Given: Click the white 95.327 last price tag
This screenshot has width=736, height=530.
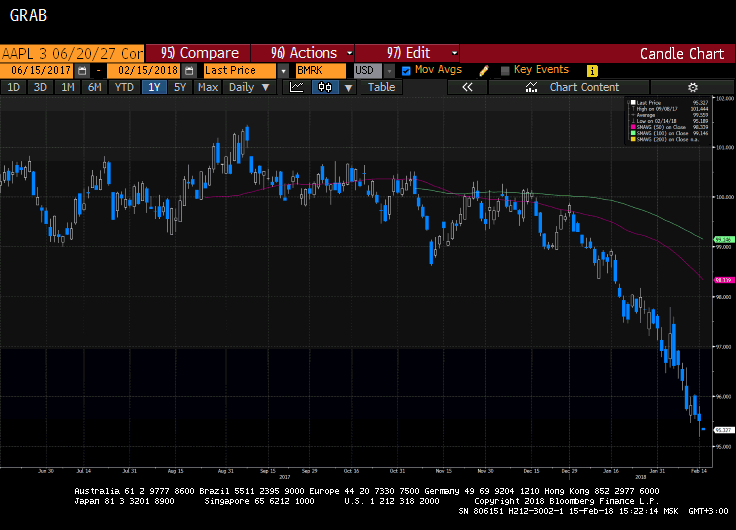Looking at the screenshot, I should tap(723, 430).
